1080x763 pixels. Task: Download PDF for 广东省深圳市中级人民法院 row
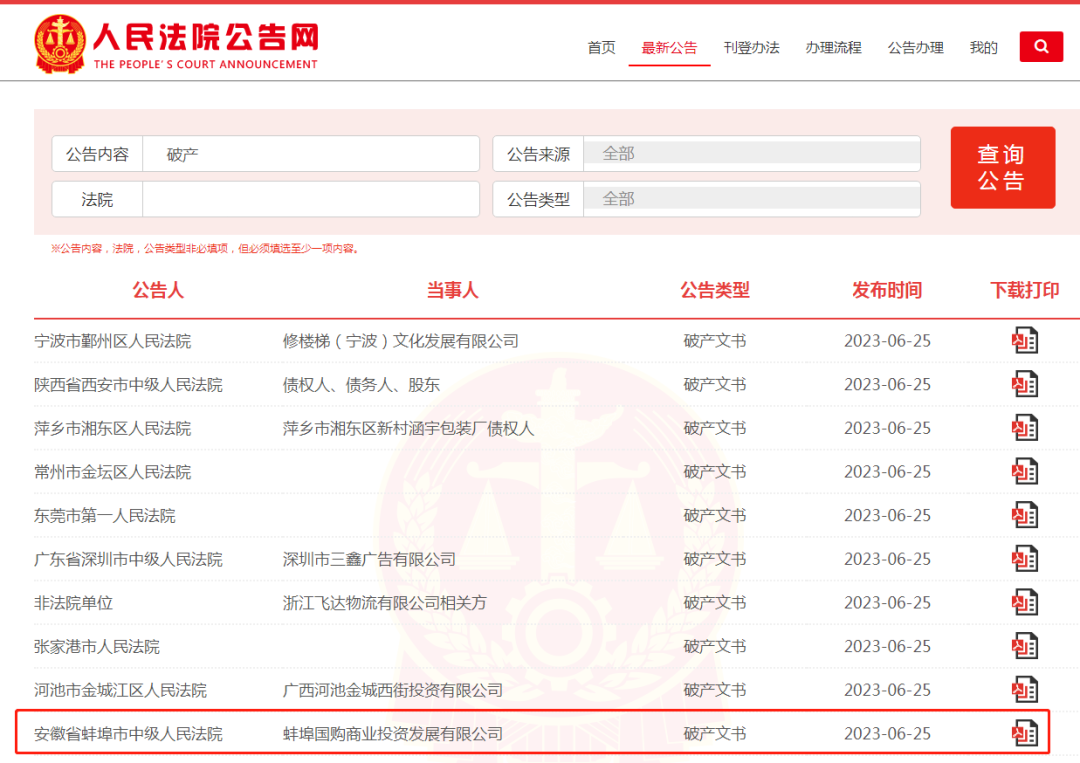1024,558
